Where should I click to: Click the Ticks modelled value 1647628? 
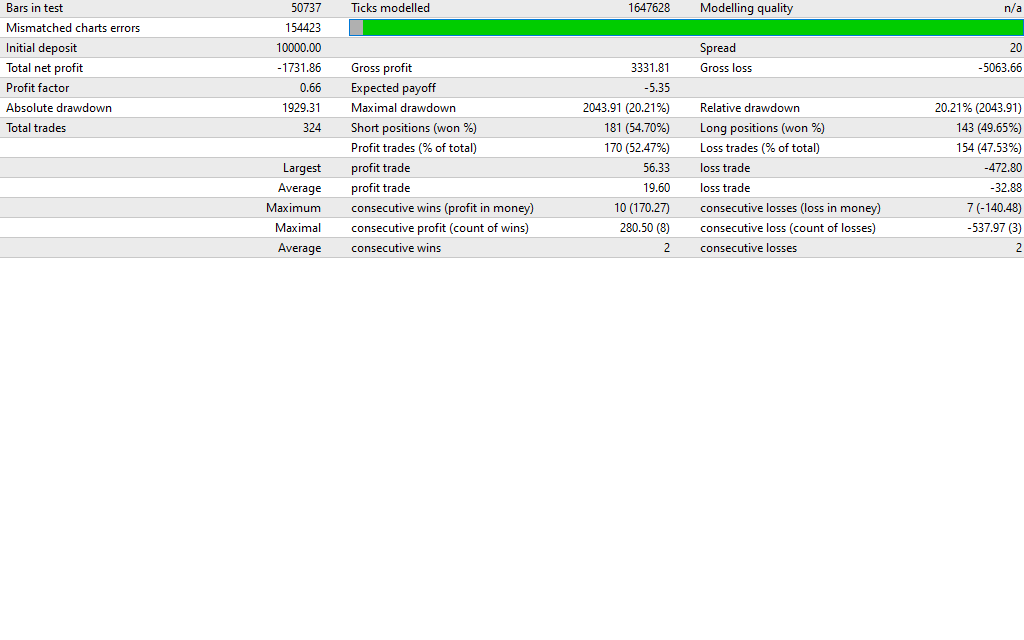tap(642, 8)
